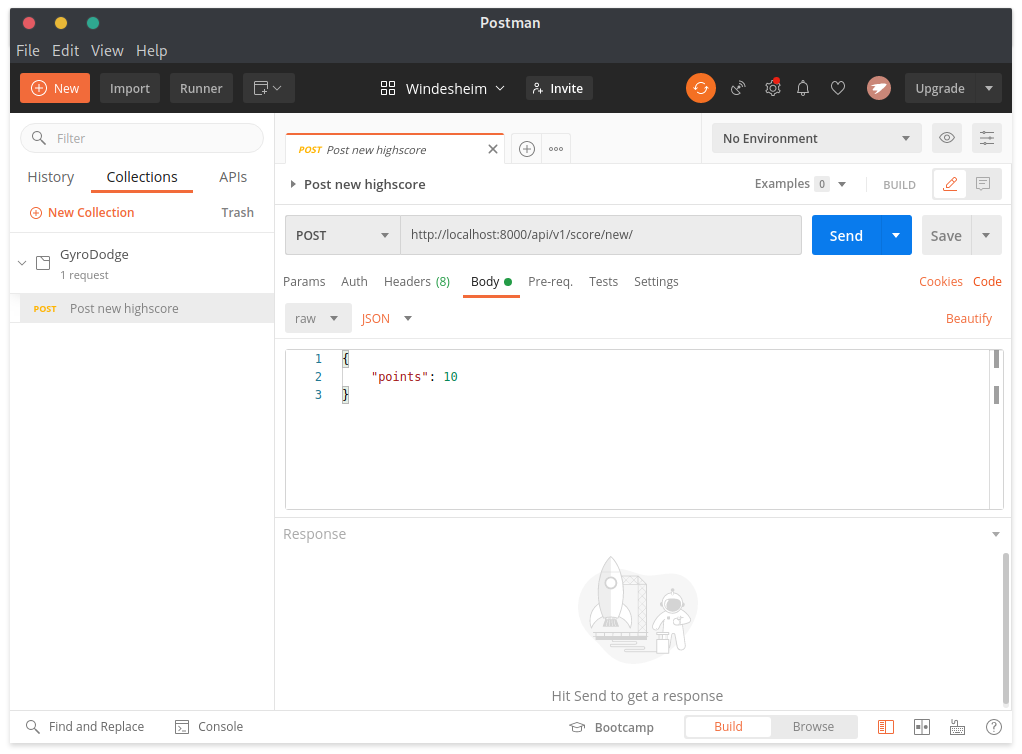Open the raw body type dropdown

tap(318, 318)
